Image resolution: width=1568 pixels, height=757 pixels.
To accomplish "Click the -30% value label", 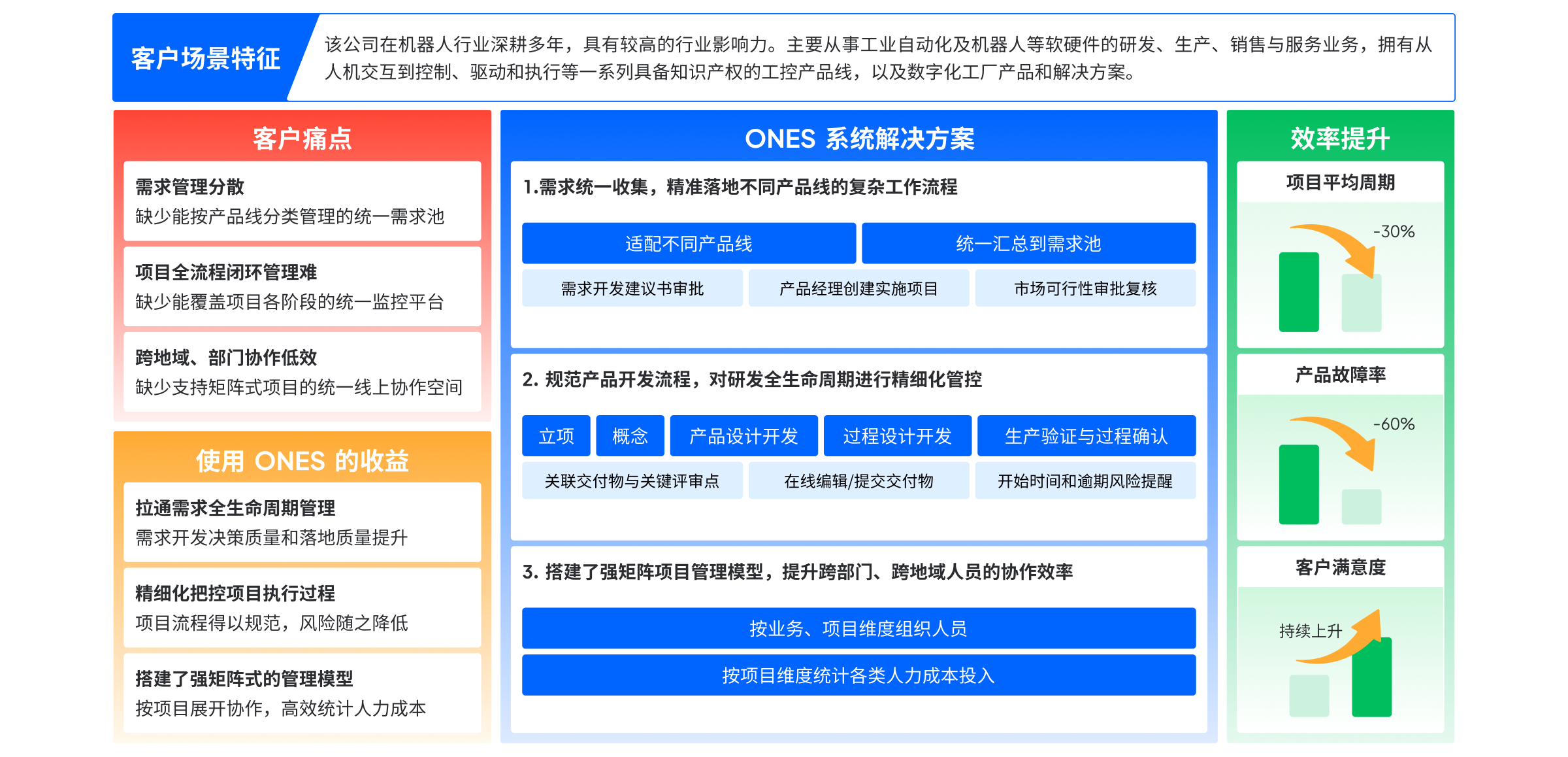I will point(1394,231).
